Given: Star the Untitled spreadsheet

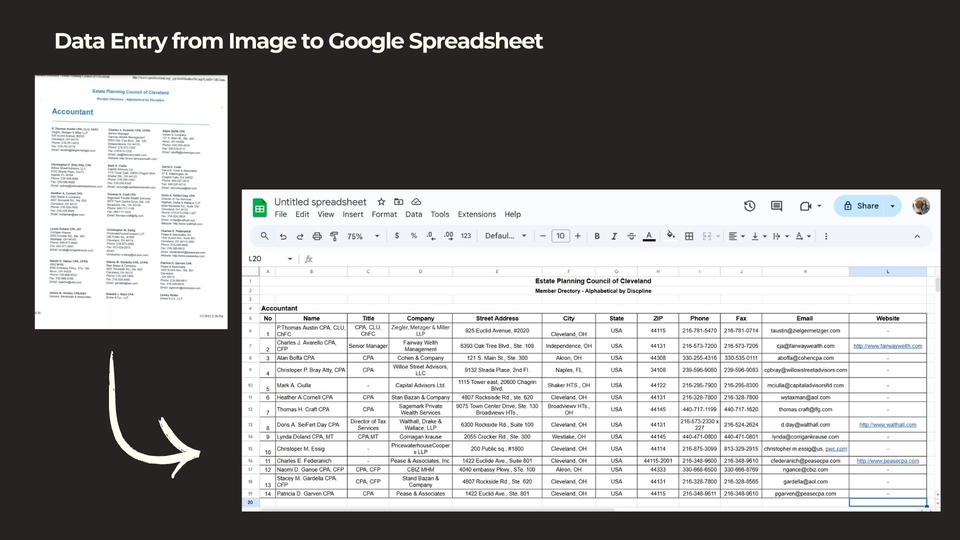Looking at the screenshot, I should click(381, 201).
